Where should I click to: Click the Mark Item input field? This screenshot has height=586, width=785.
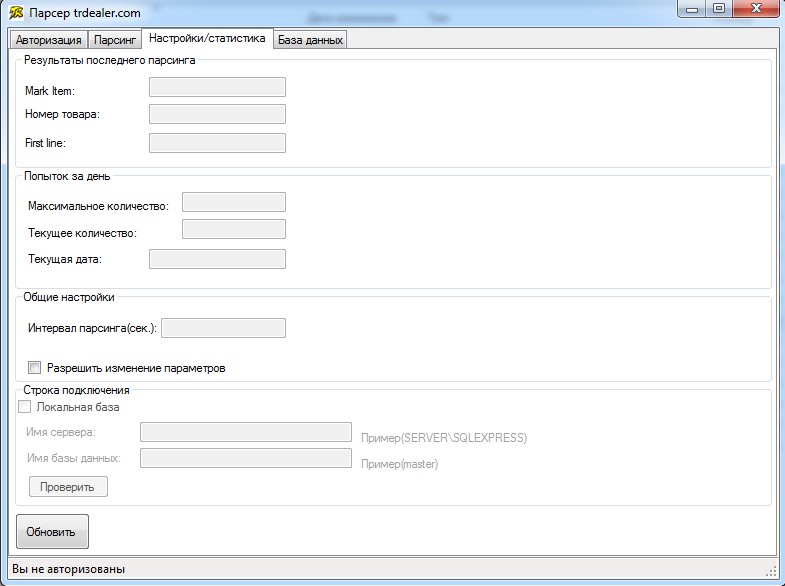click(217, 87)
